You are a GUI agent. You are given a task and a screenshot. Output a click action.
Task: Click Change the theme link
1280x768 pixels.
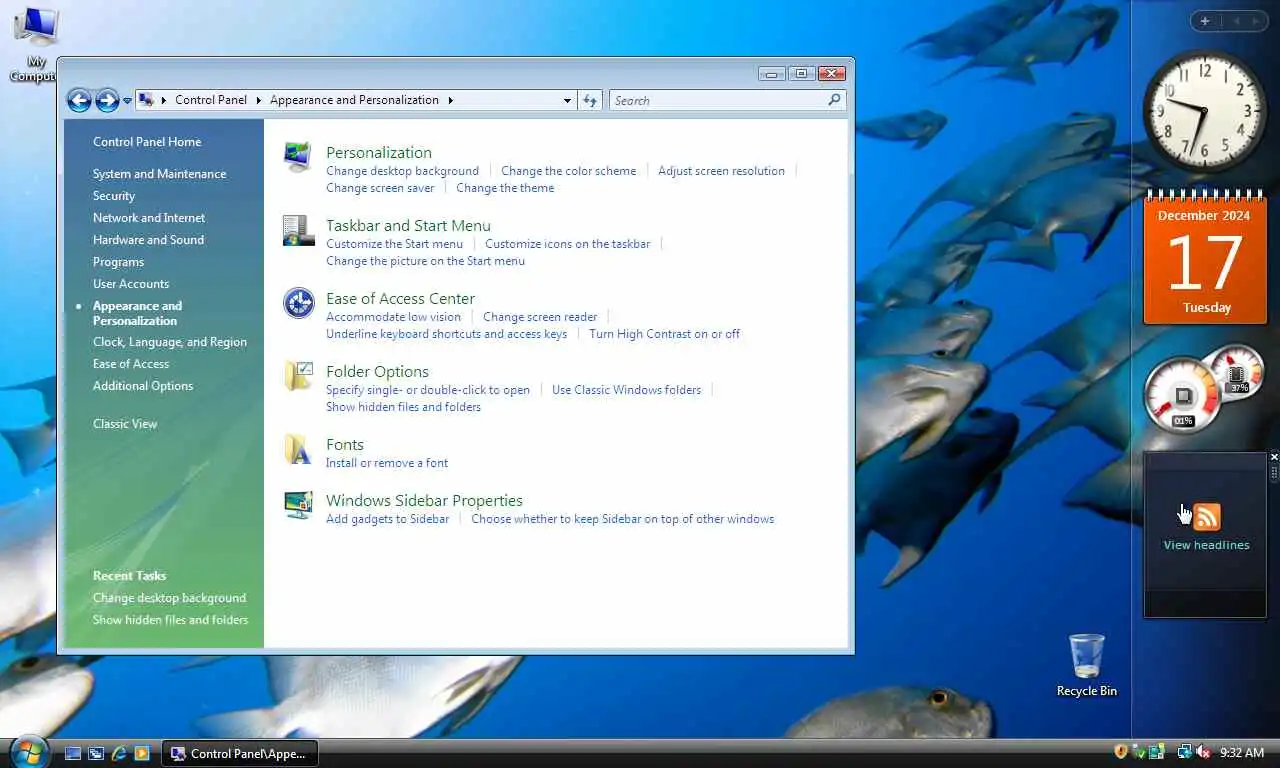505,188
